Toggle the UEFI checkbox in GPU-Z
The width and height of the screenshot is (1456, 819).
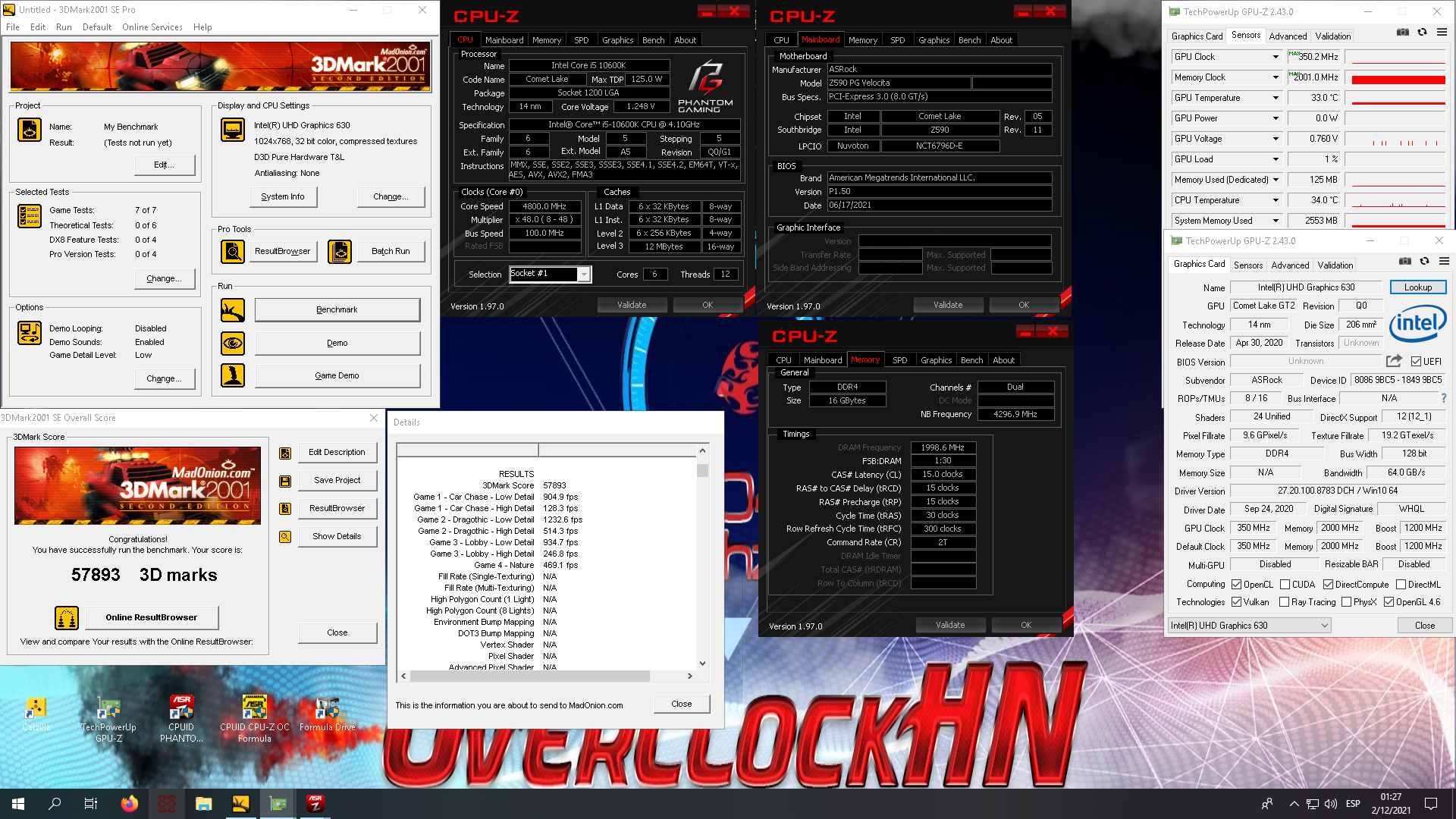(x=1416, y=362)
